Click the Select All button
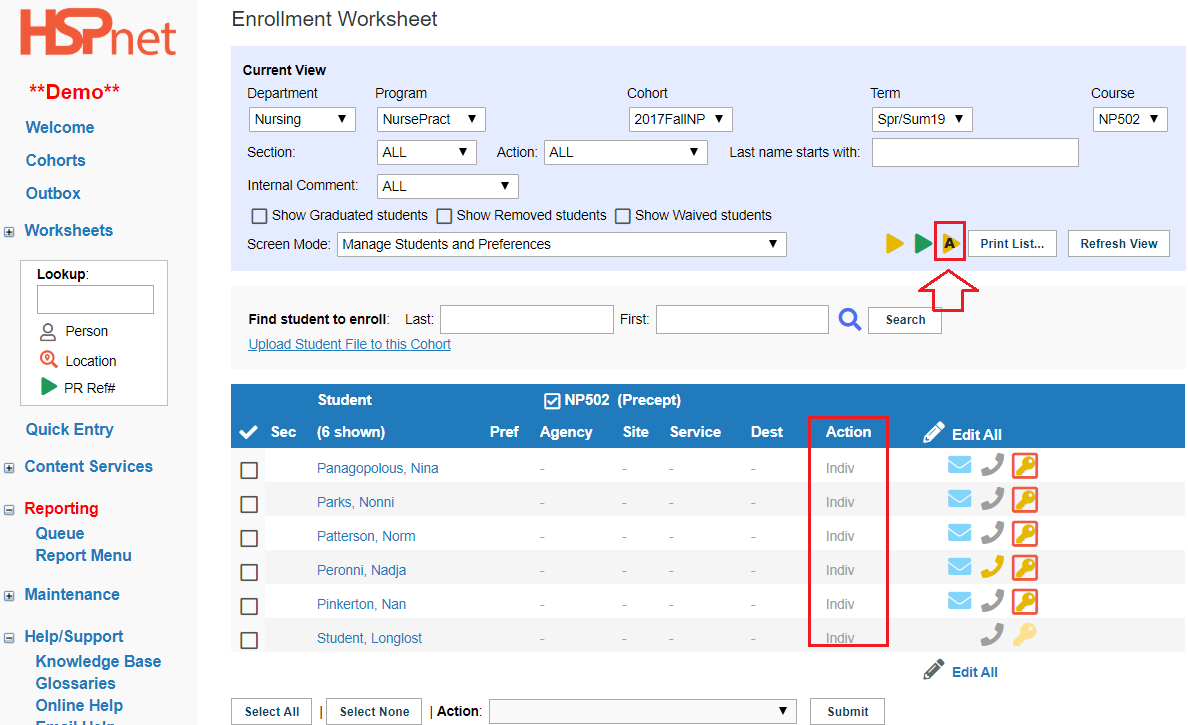This screenshot has width=1188, height=725. tap(271, 711)
